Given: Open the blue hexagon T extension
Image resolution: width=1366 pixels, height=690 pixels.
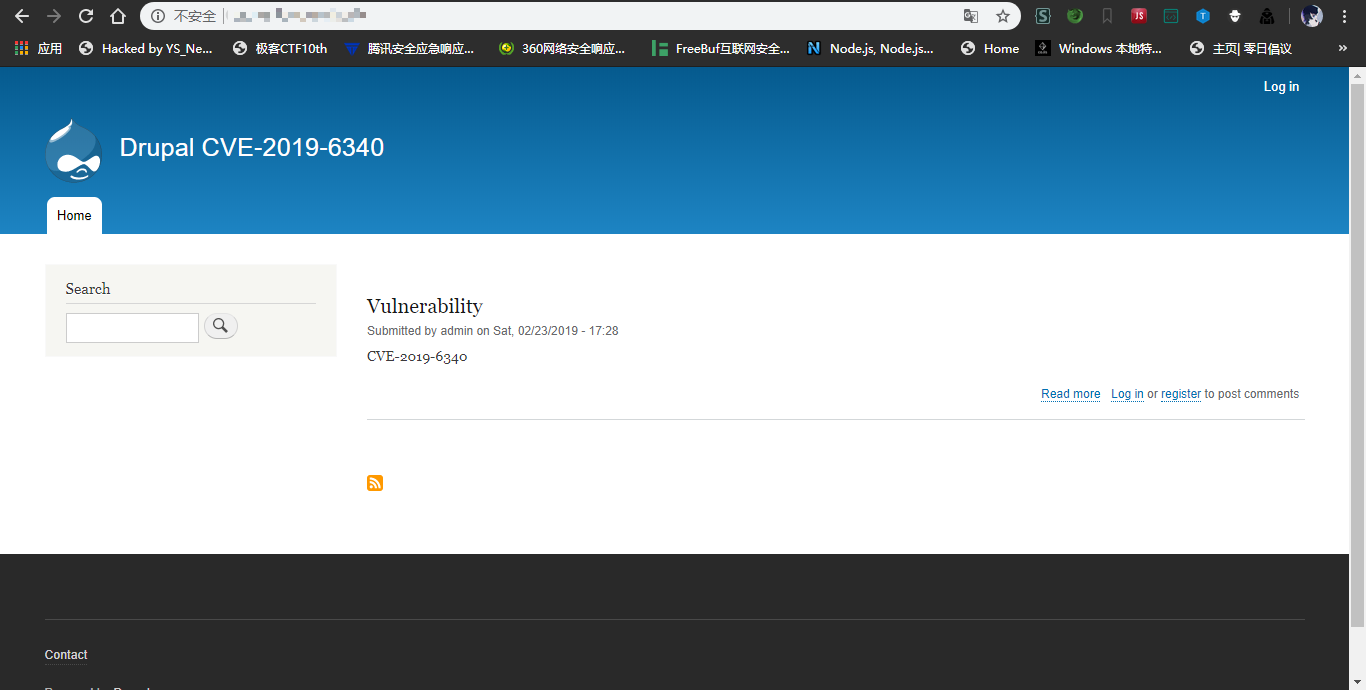Looking at the screenshot, I should [x=1203, y=16].
